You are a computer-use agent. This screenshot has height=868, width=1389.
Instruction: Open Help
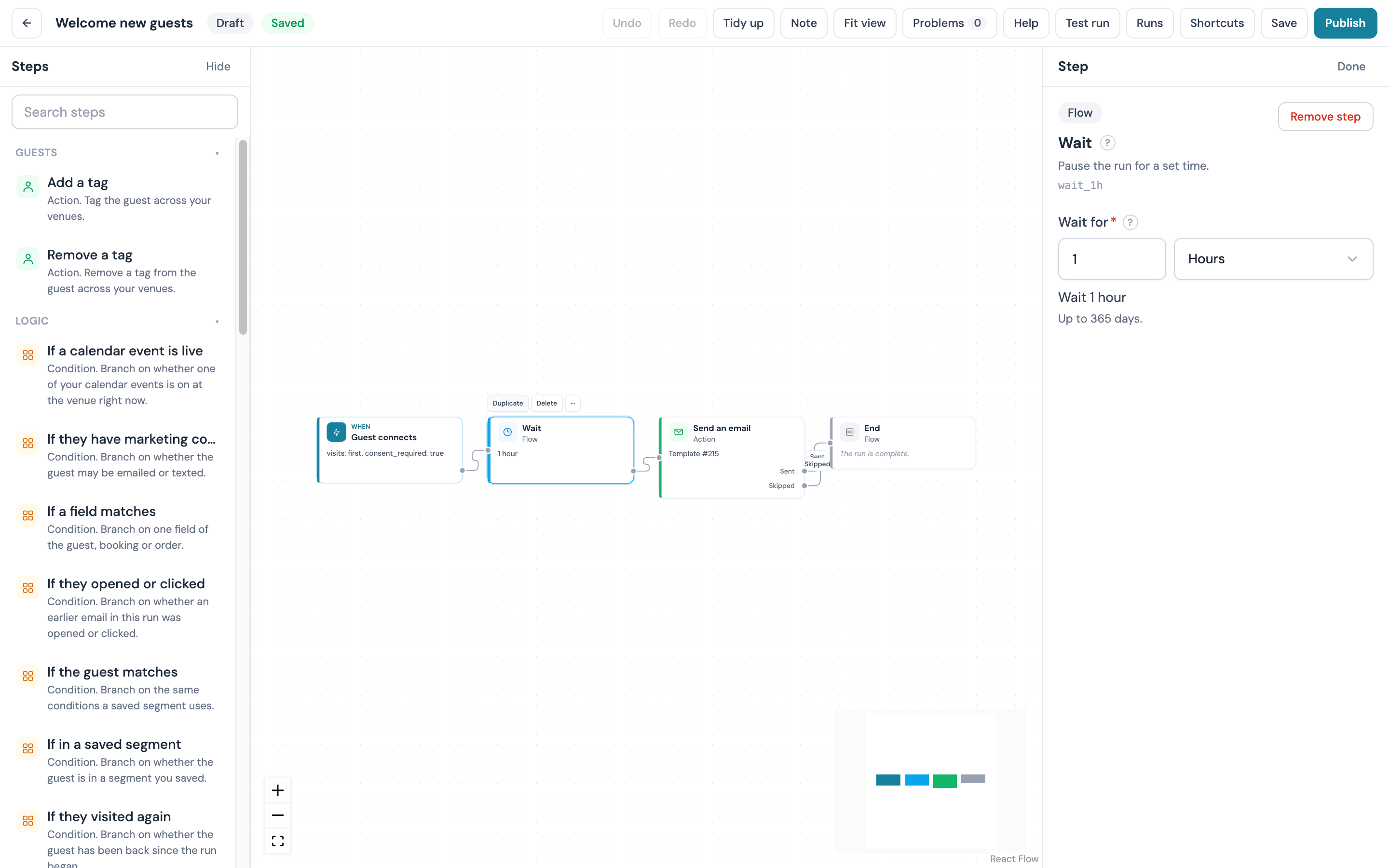(1026, 23)
